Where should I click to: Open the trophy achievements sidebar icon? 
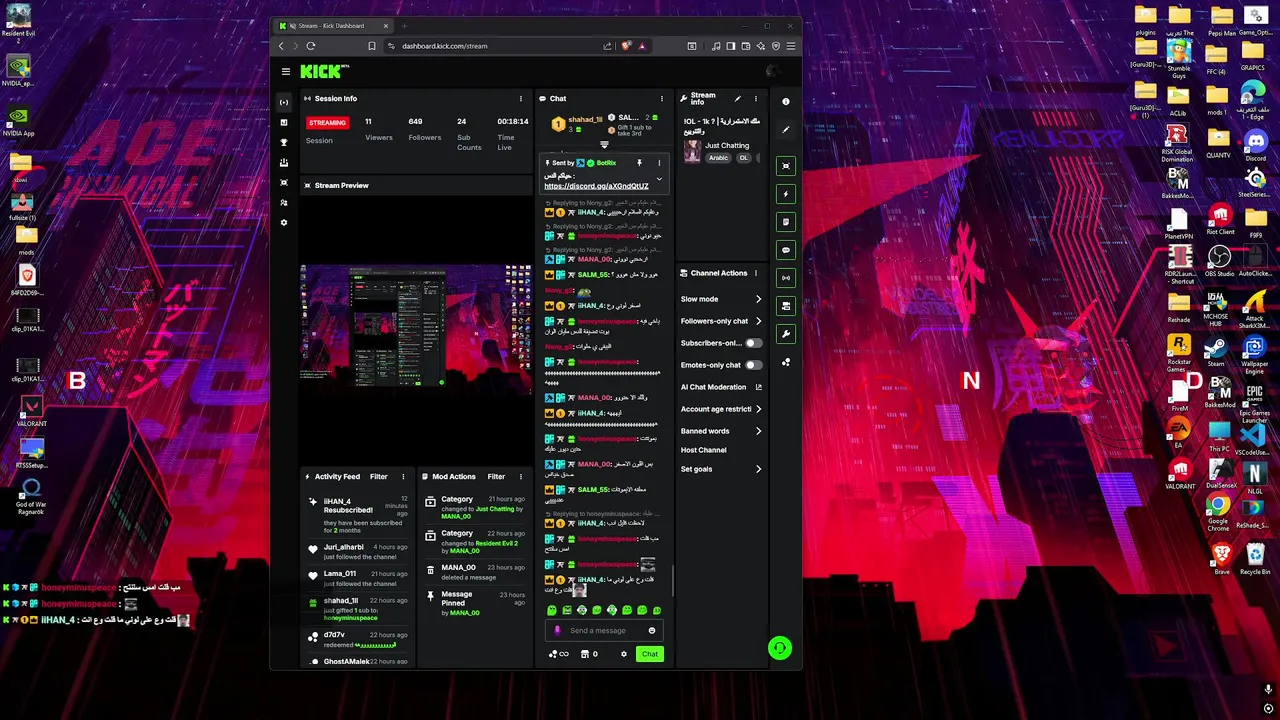click(x=284, y=143)
